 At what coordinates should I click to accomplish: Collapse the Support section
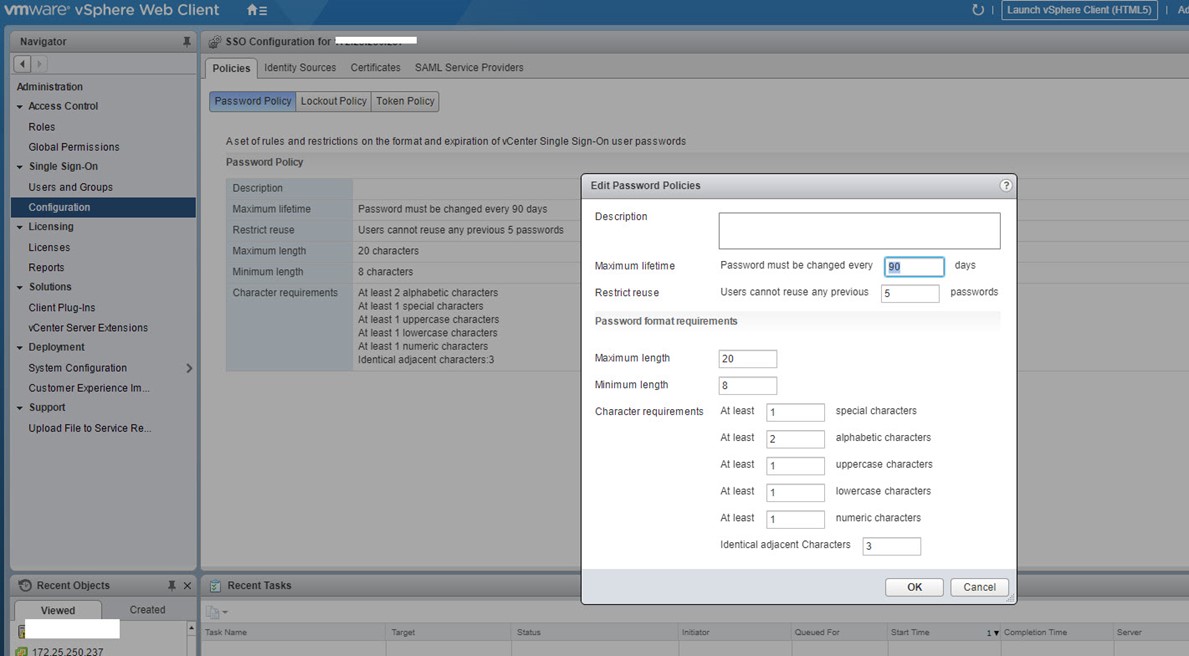pyautogui.click(x=20, y=408)
